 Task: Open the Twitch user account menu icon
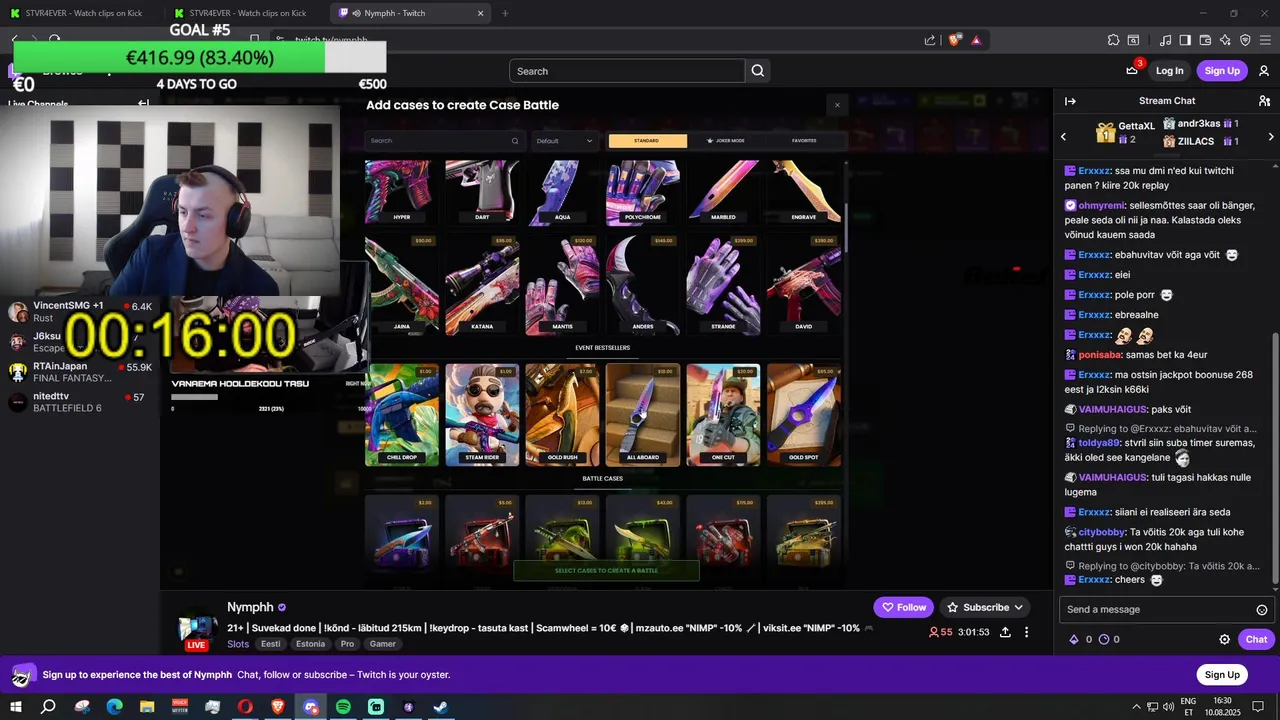[1264, 71]
